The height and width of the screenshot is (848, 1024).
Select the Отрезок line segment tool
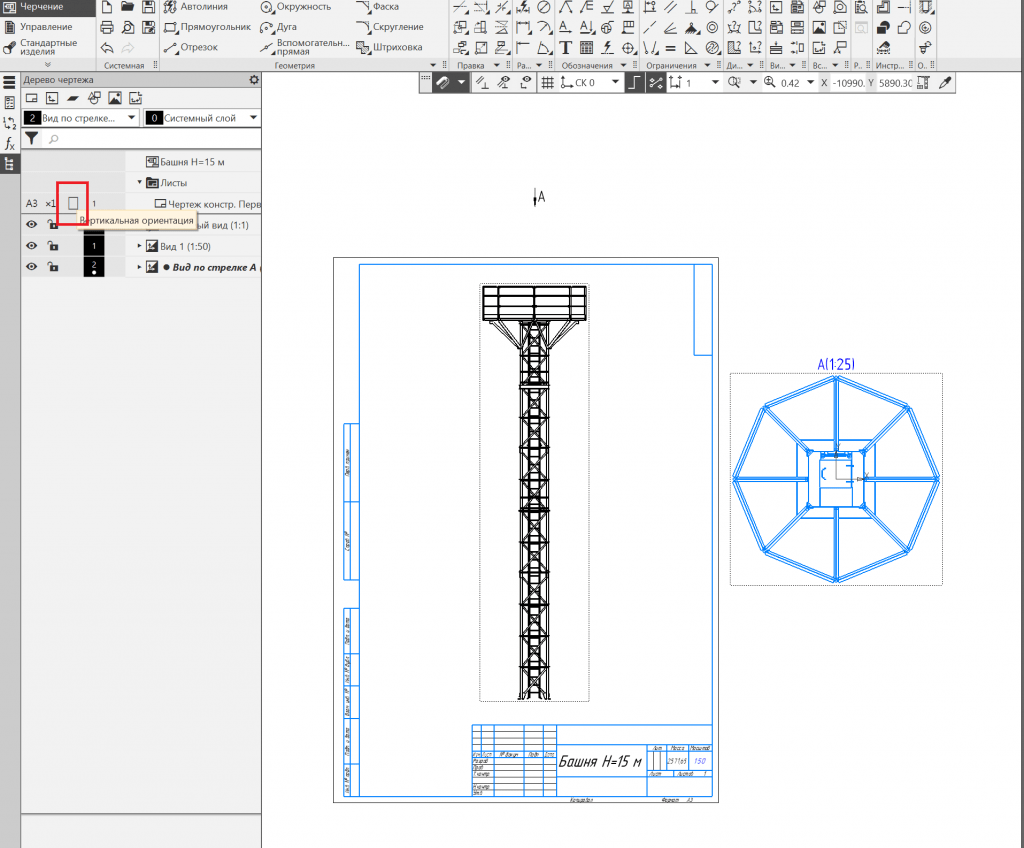[191, 48]
